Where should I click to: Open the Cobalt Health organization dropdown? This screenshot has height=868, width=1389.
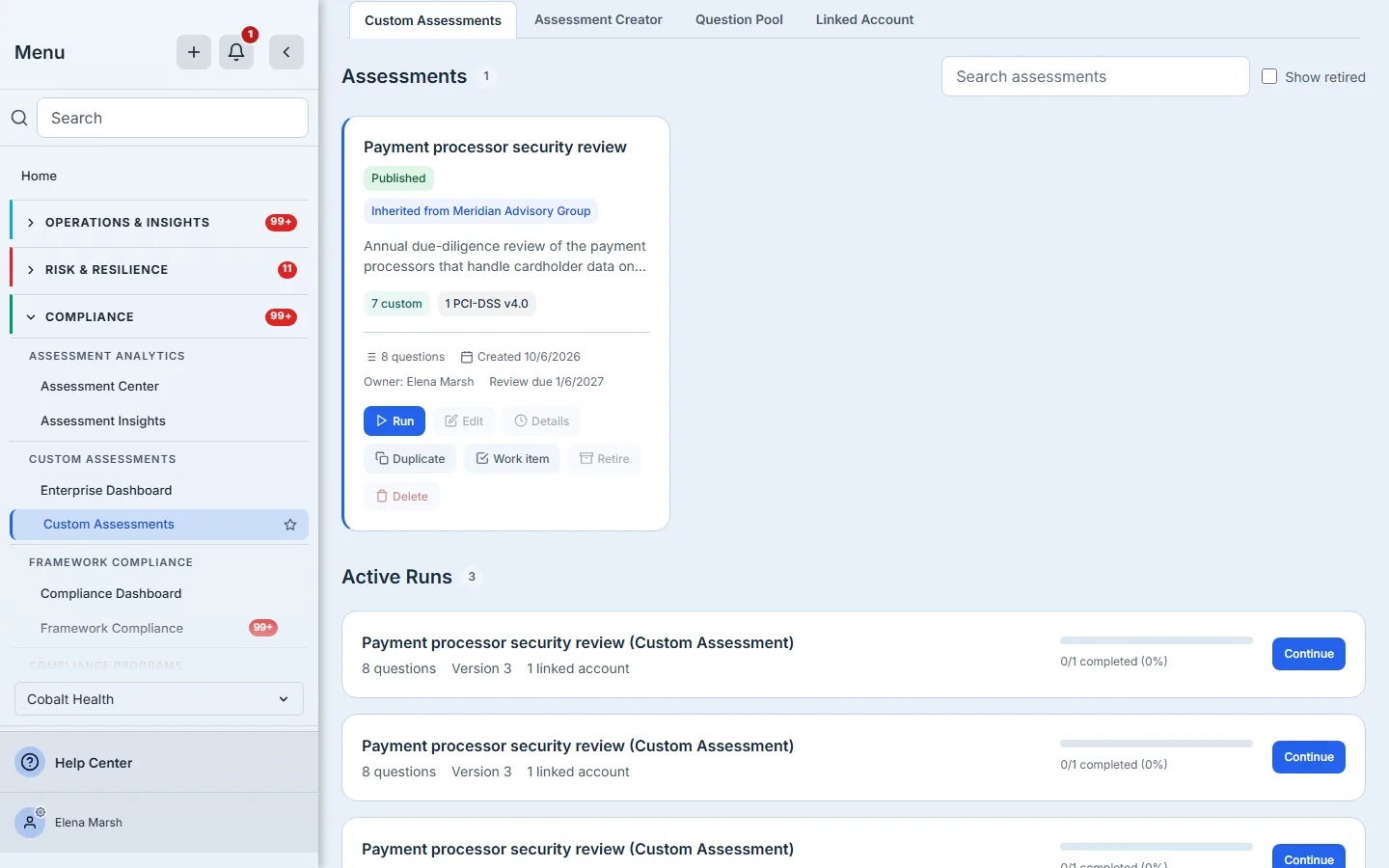[159, 699]
